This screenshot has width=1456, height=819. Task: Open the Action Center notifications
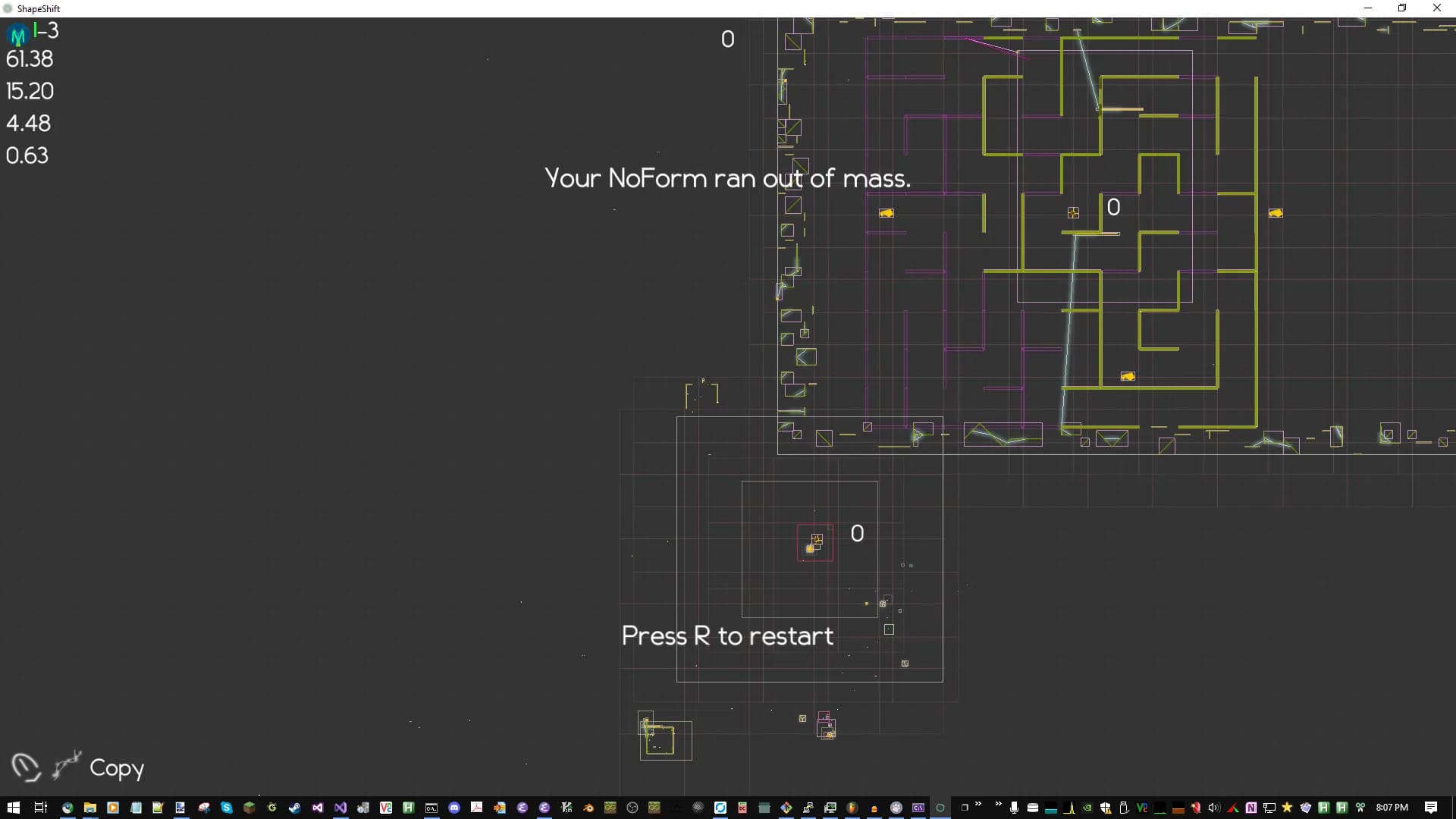1431,808
